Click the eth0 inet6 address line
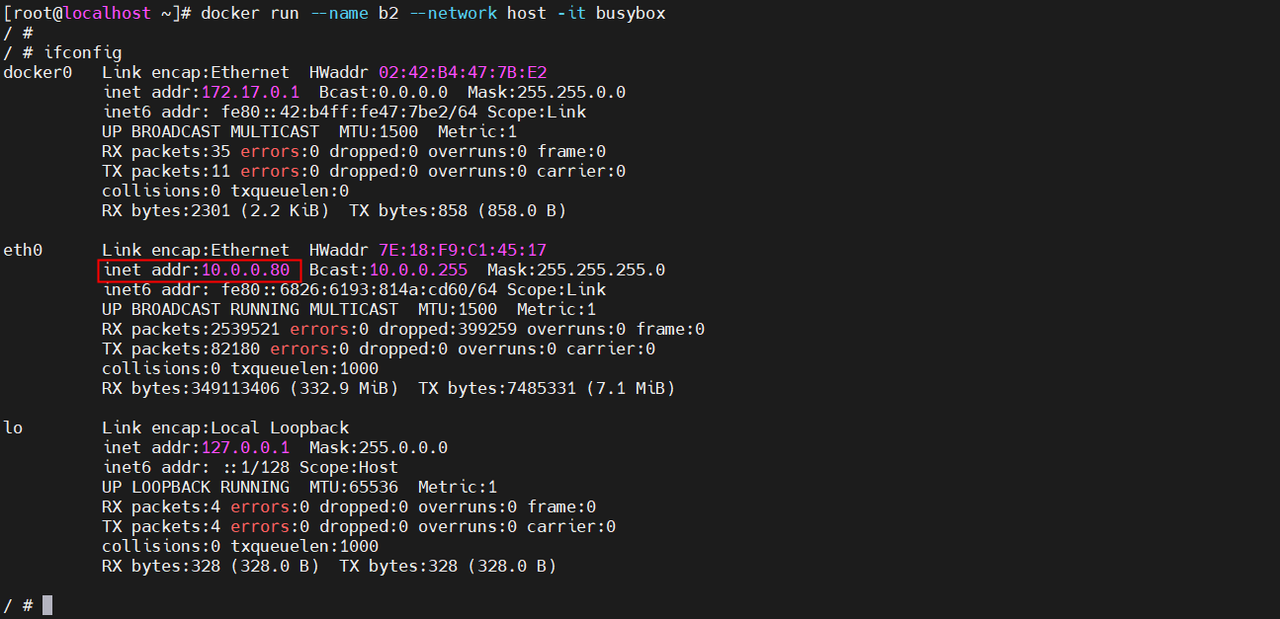This screenshot has width=1280, height=619. coord(354,290)
